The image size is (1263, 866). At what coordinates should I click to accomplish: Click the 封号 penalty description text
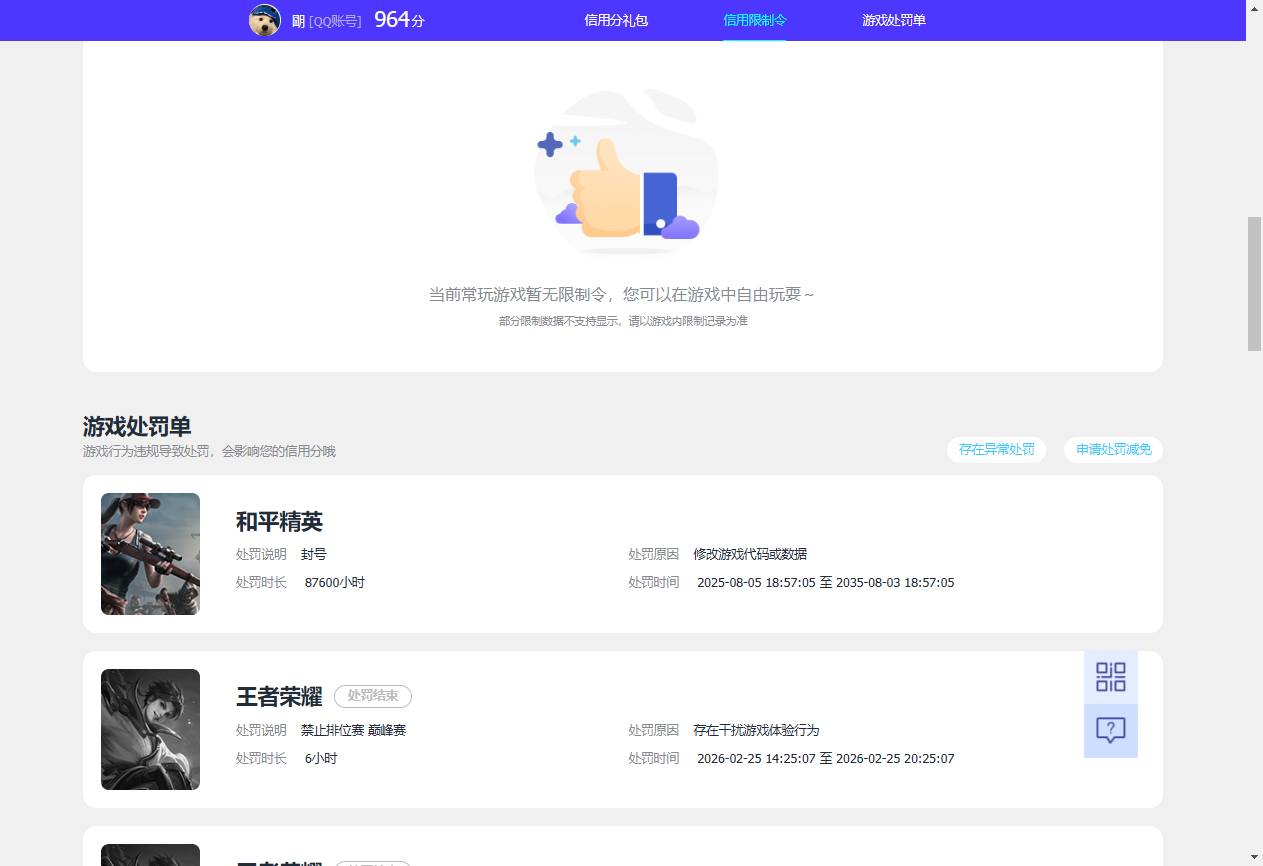point(313,554)
